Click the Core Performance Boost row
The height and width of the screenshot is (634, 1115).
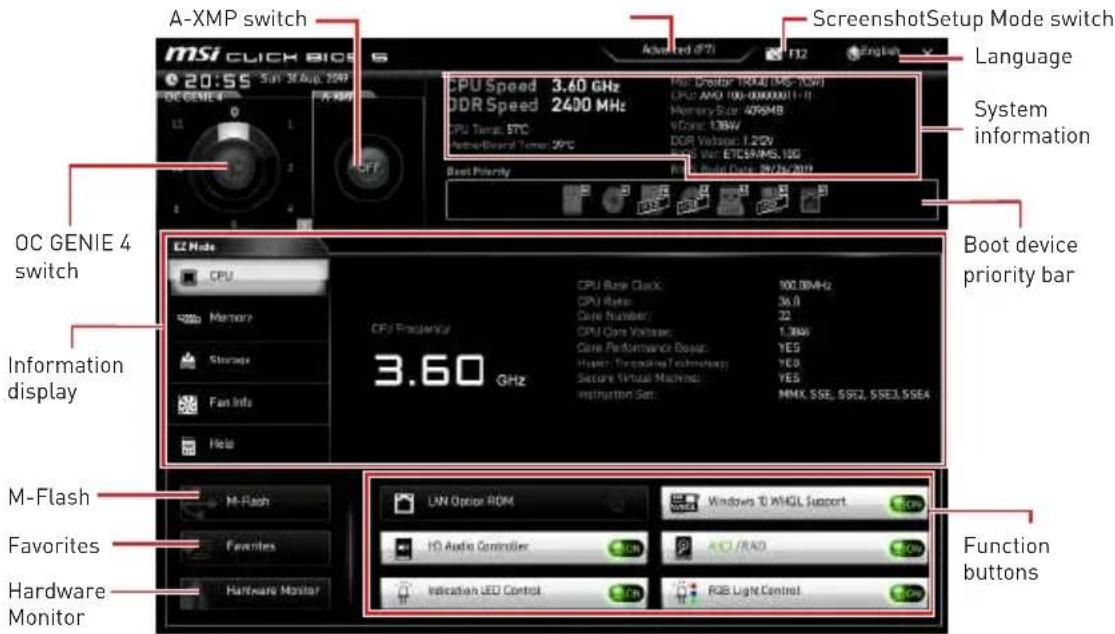688,348
